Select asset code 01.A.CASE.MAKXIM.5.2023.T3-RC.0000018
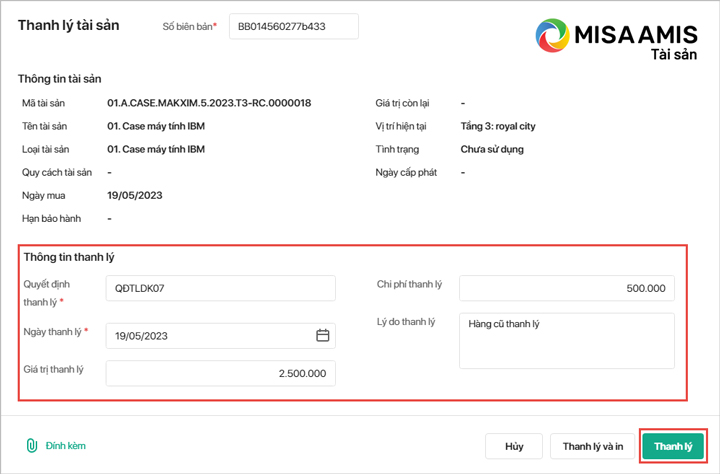720x474 pixels. click(x=209, y=103)
